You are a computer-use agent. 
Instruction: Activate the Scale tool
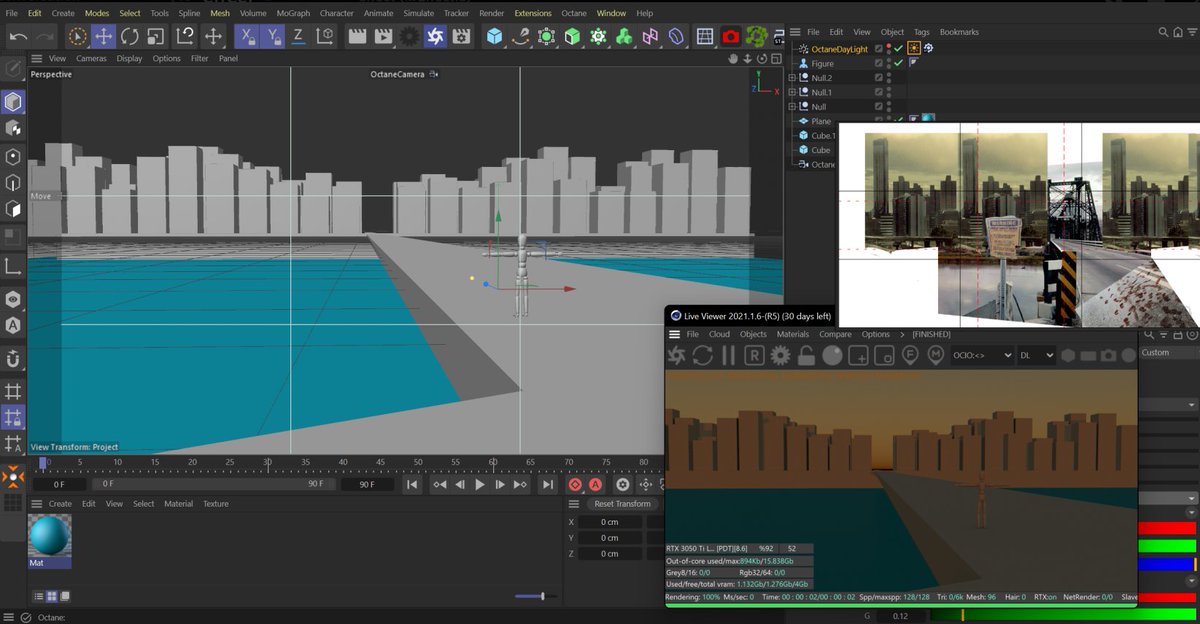pos(156,36)
